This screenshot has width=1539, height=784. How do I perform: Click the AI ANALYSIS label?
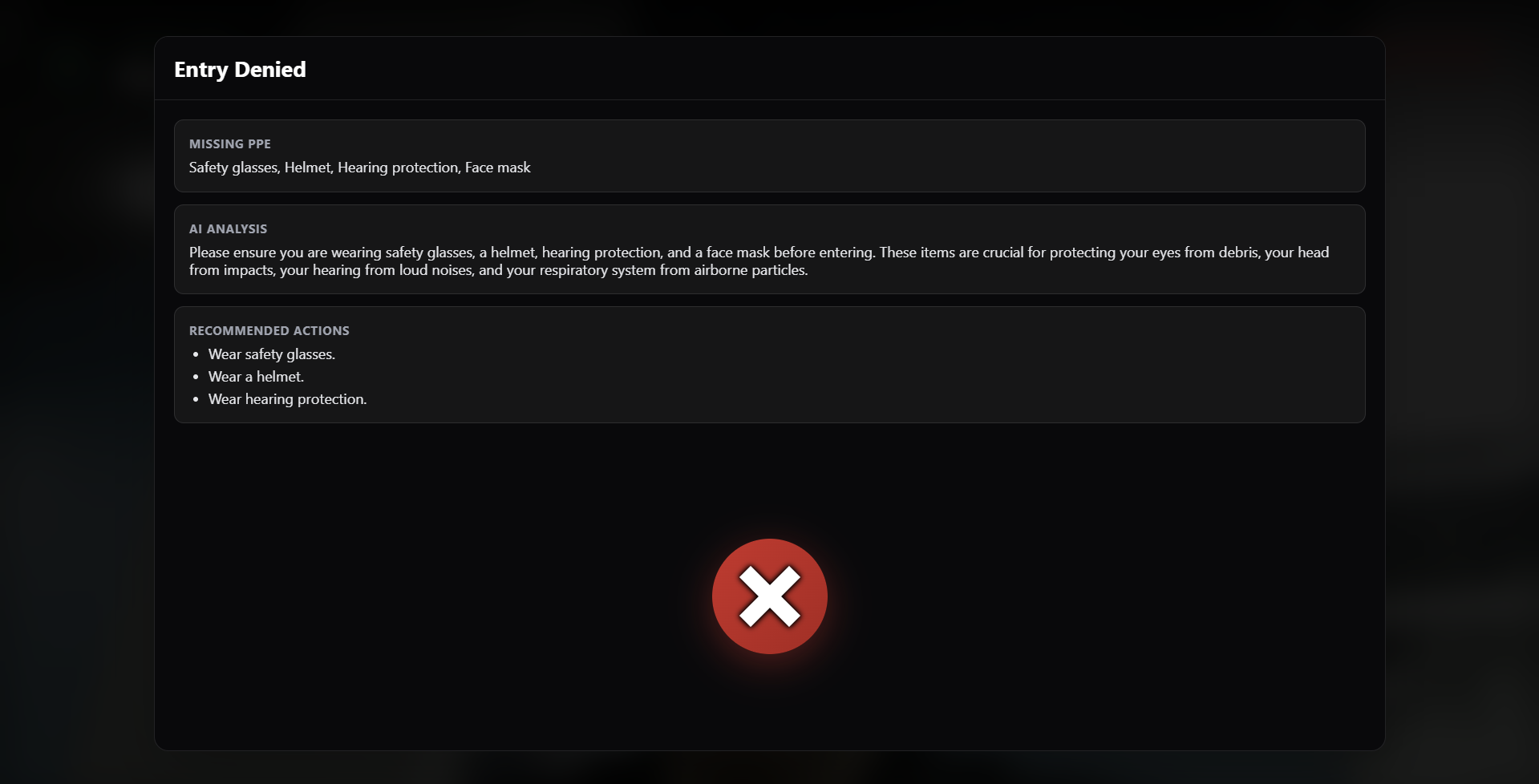pos(229,228)
